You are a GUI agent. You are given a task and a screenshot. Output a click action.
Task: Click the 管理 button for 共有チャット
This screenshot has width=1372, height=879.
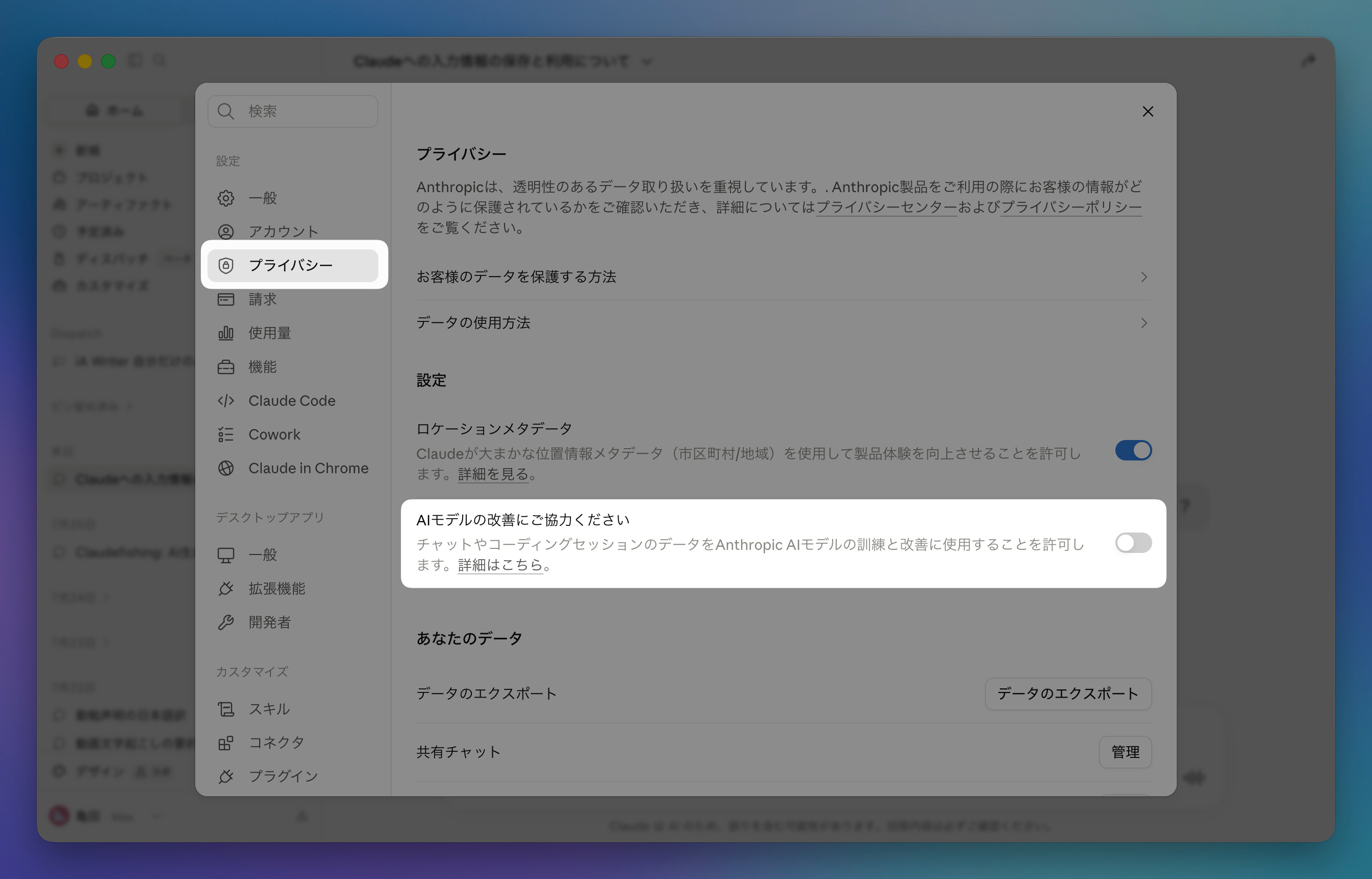pyautogui.click(x=1125, y=752)
